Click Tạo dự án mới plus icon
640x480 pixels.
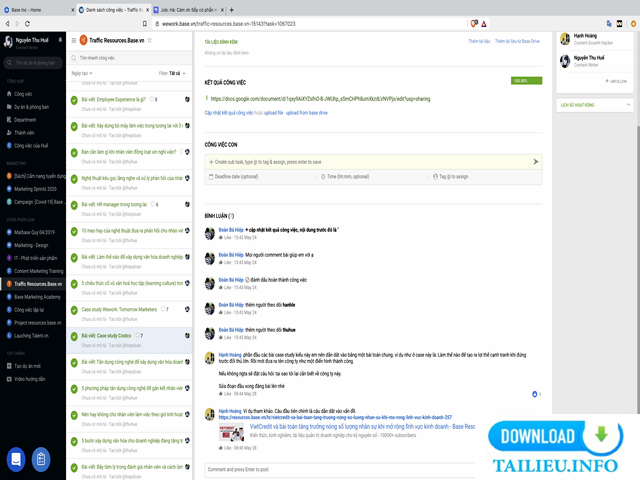9,366
